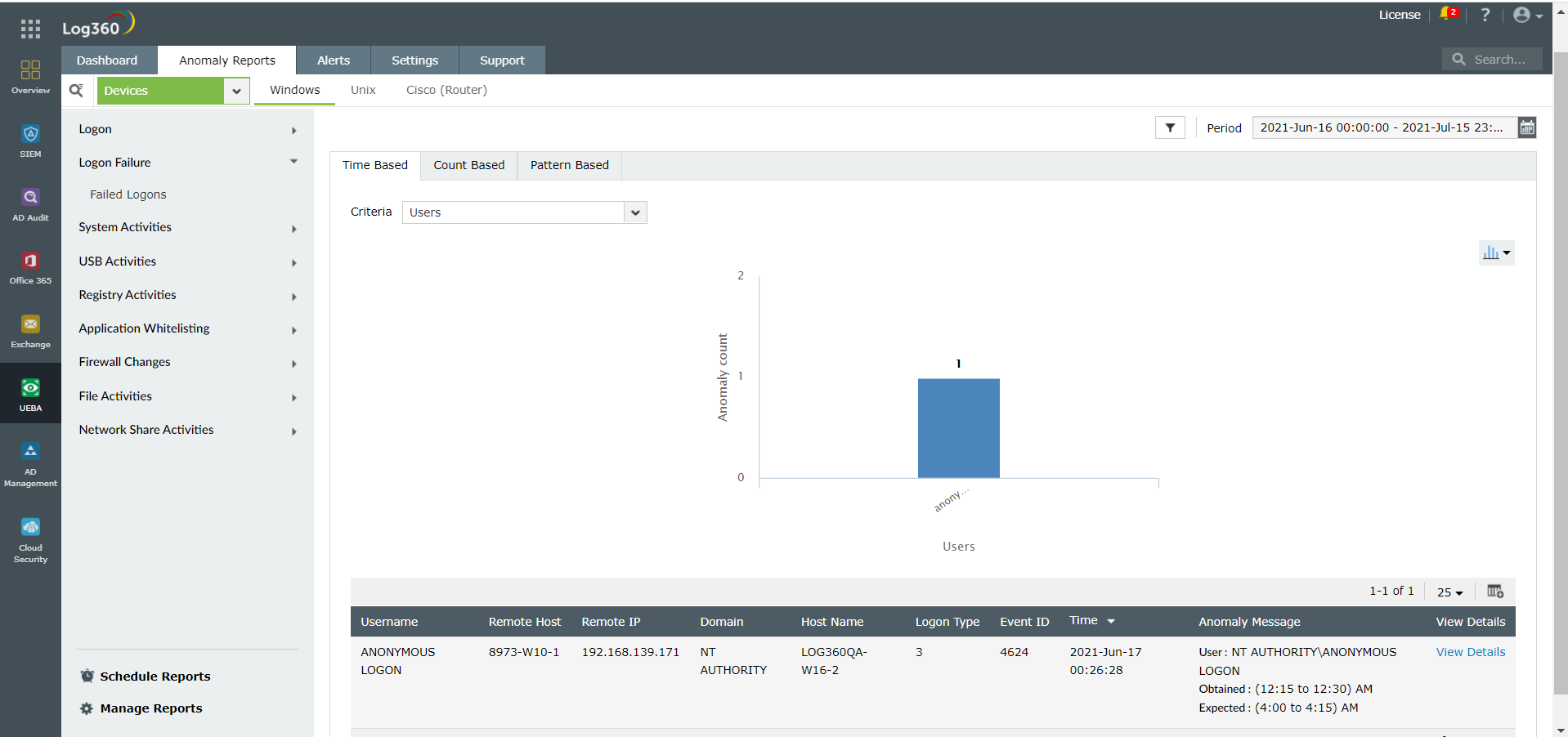The image size is (1568, 737).
Task: Switch to the Dashboard tab
Action: (x=107, y=60)
